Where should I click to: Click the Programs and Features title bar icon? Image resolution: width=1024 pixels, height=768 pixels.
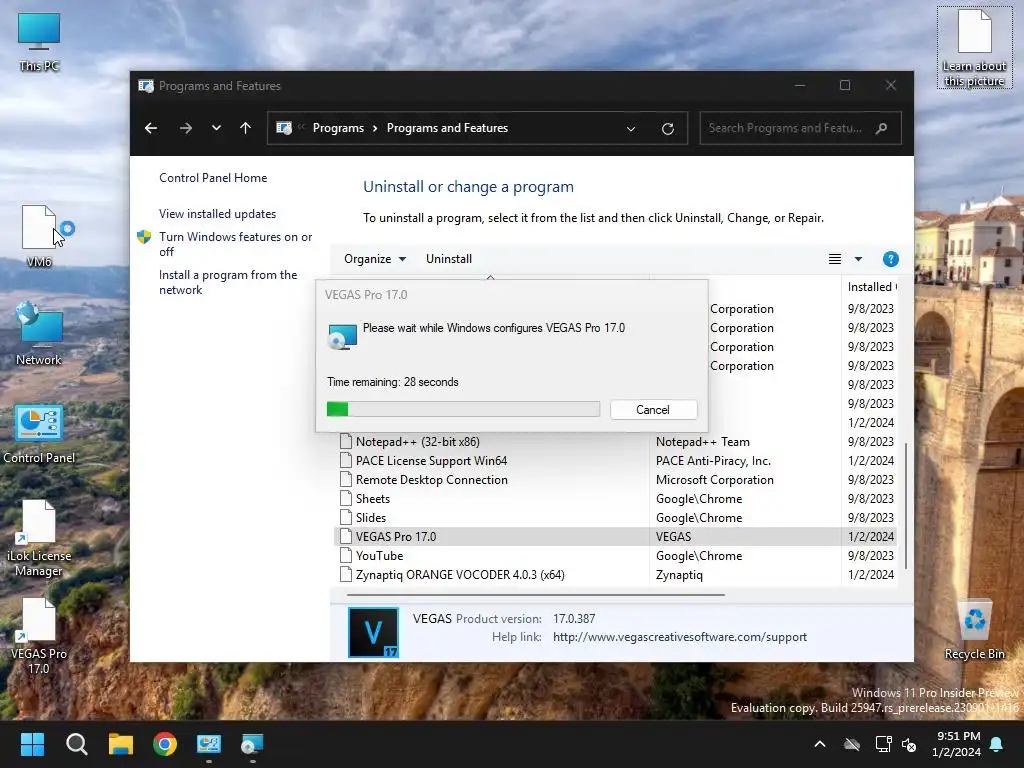pos(146,86)
